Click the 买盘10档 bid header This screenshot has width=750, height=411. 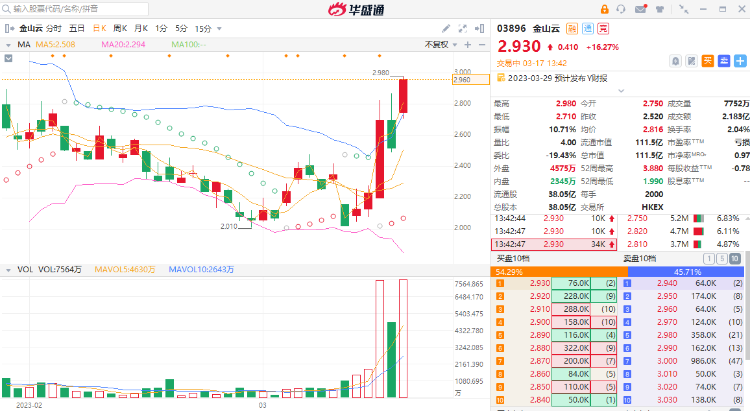click(513, 259)
